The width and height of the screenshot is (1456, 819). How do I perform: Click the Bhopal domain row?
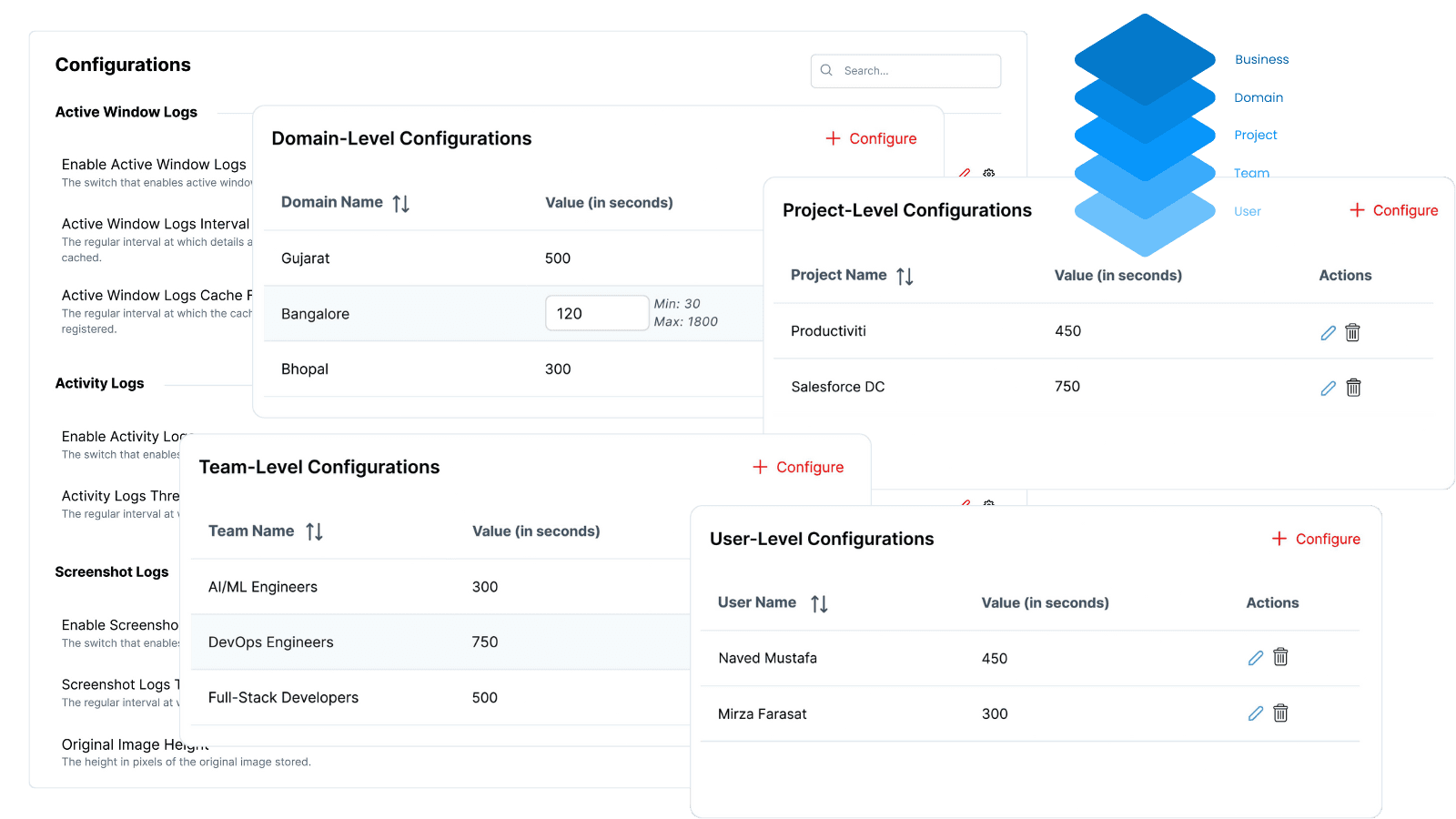pos(513,369)
